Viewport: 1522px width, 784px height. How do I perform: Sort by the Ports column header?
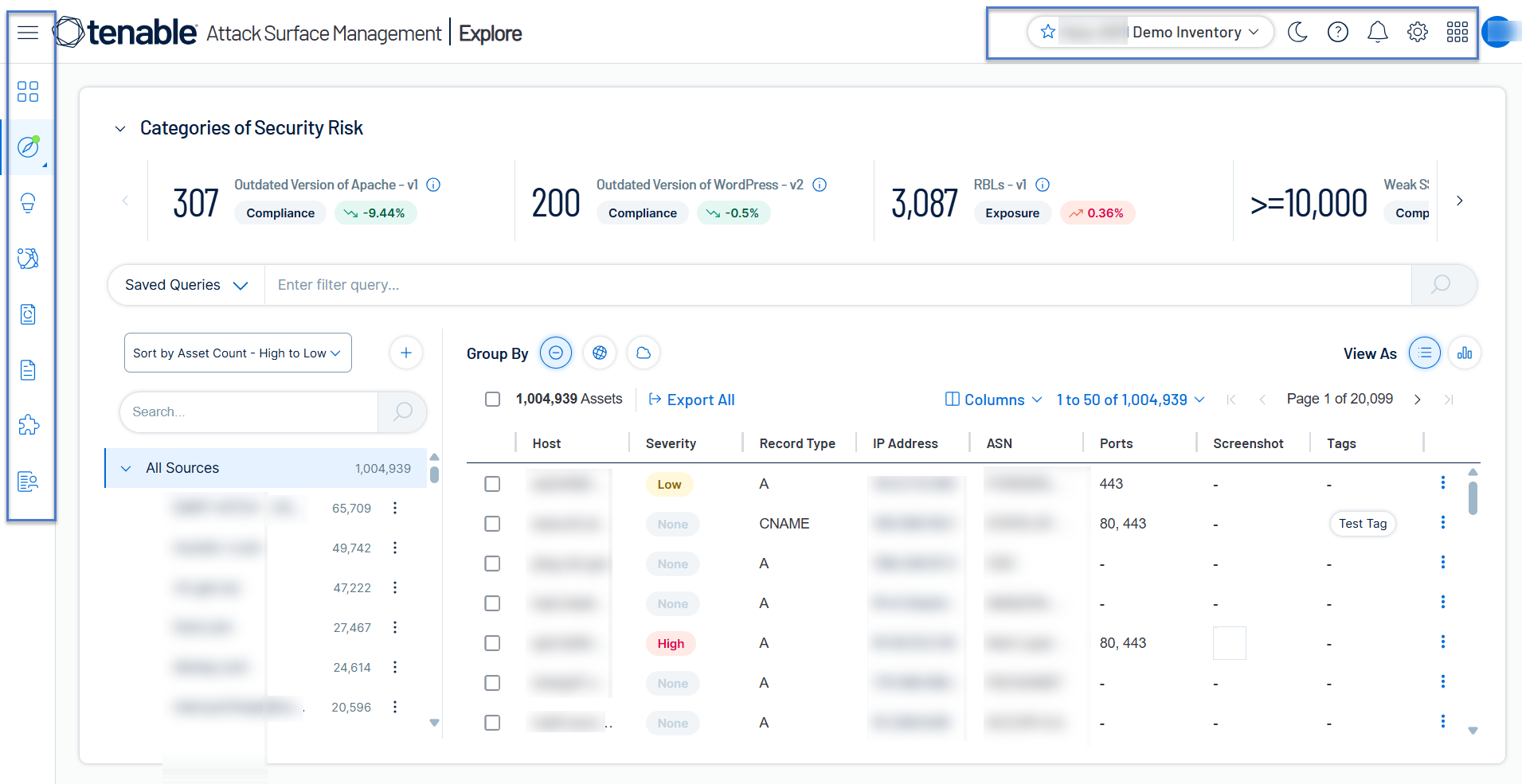pos(1116,443)
